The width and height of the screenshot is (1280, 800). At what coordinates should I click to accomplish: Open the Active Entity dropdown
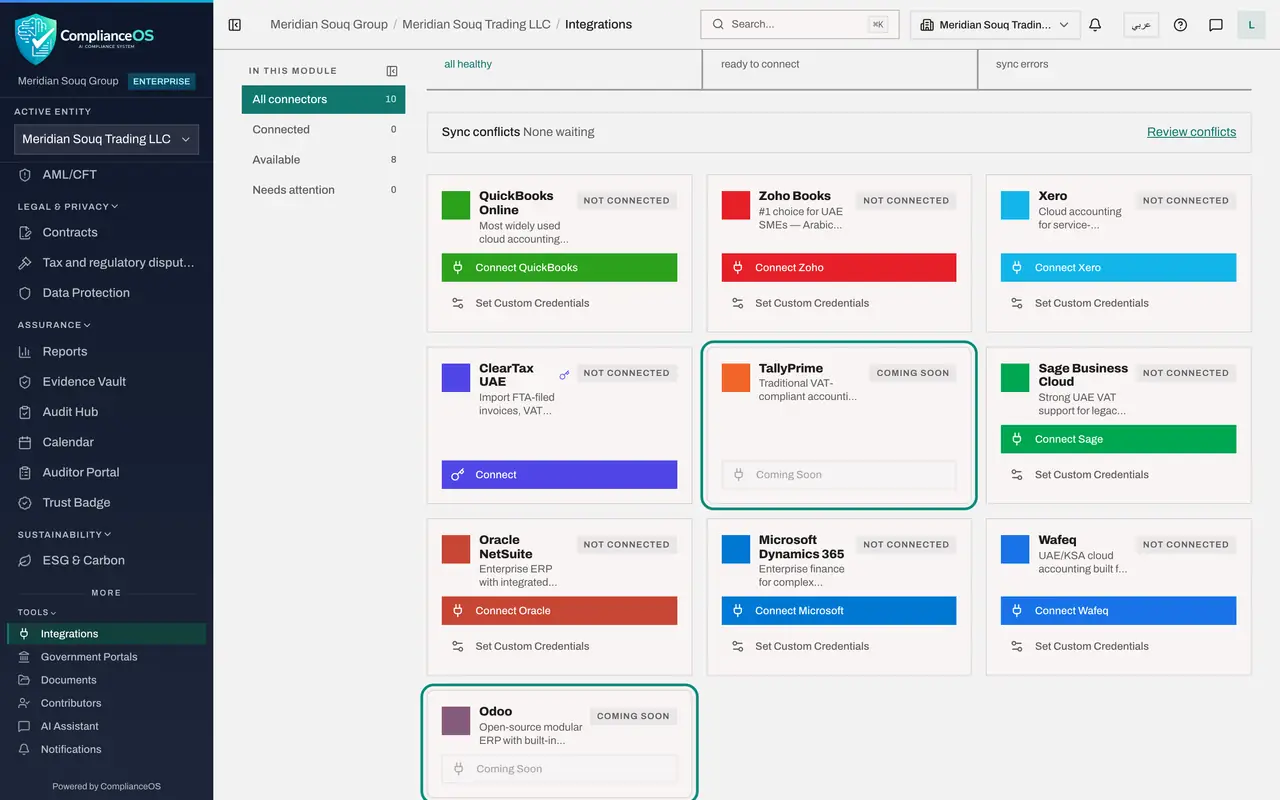tap(106, 140)
